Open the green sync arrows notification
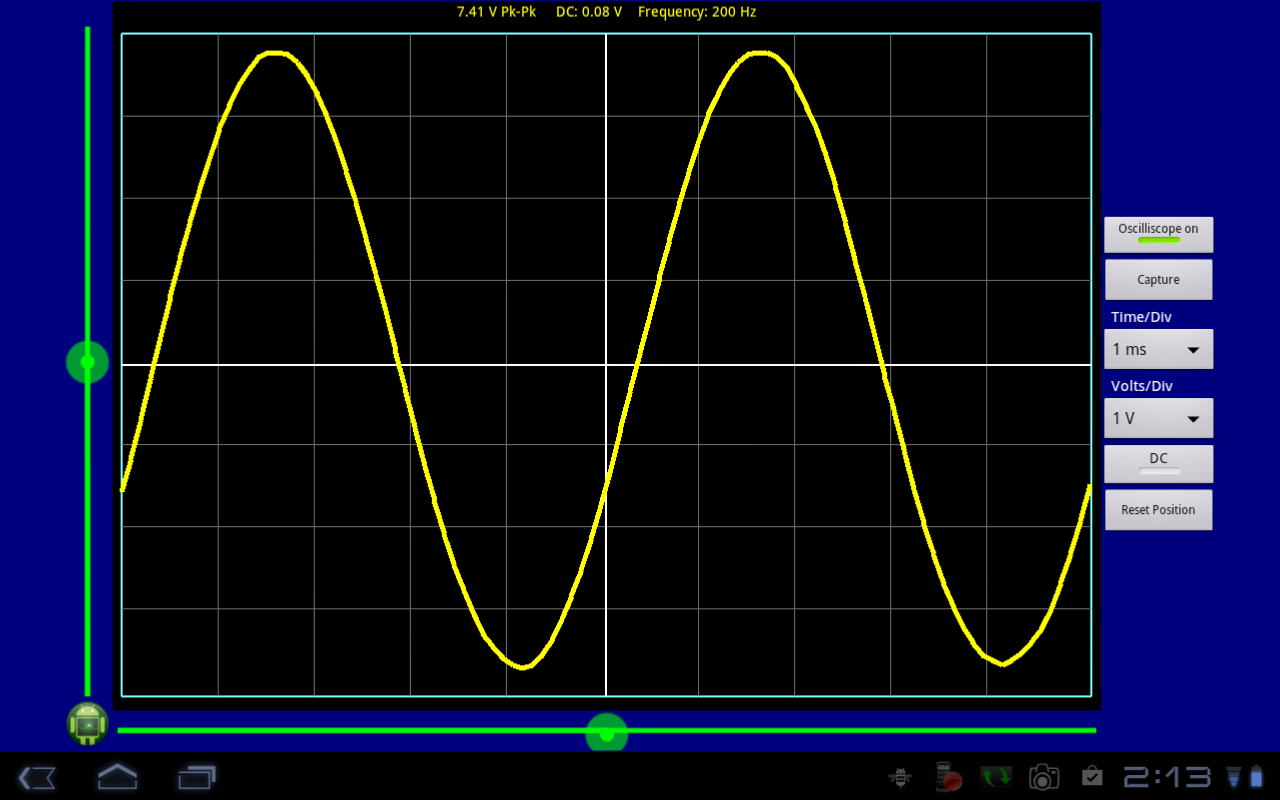 tap(996, 777)
